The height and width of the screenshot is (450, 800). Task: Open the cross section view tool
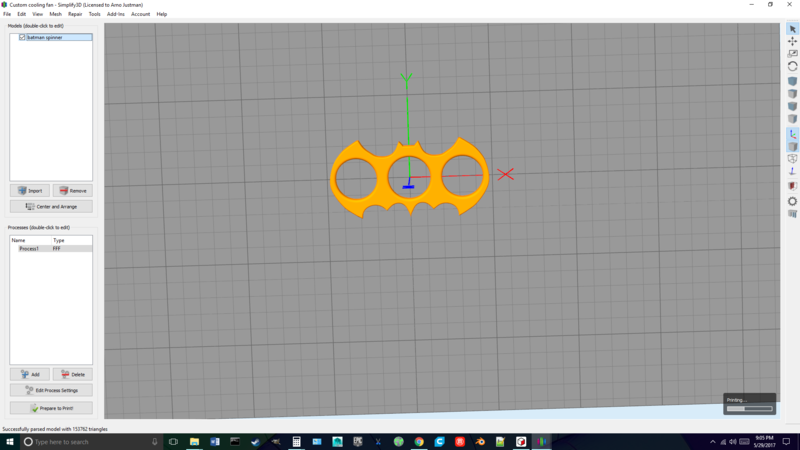coord(792,186)
